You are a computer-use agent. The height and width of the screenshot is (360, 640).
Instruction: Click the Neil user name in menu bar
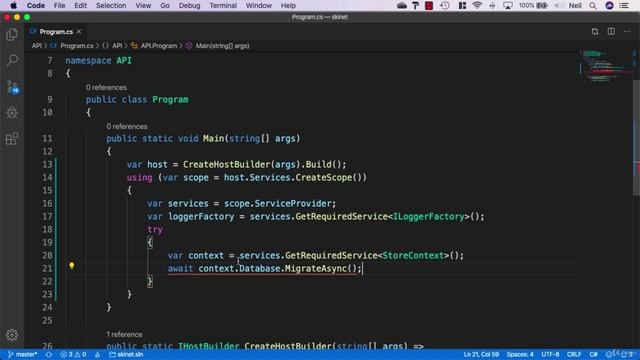click(575, 6)
